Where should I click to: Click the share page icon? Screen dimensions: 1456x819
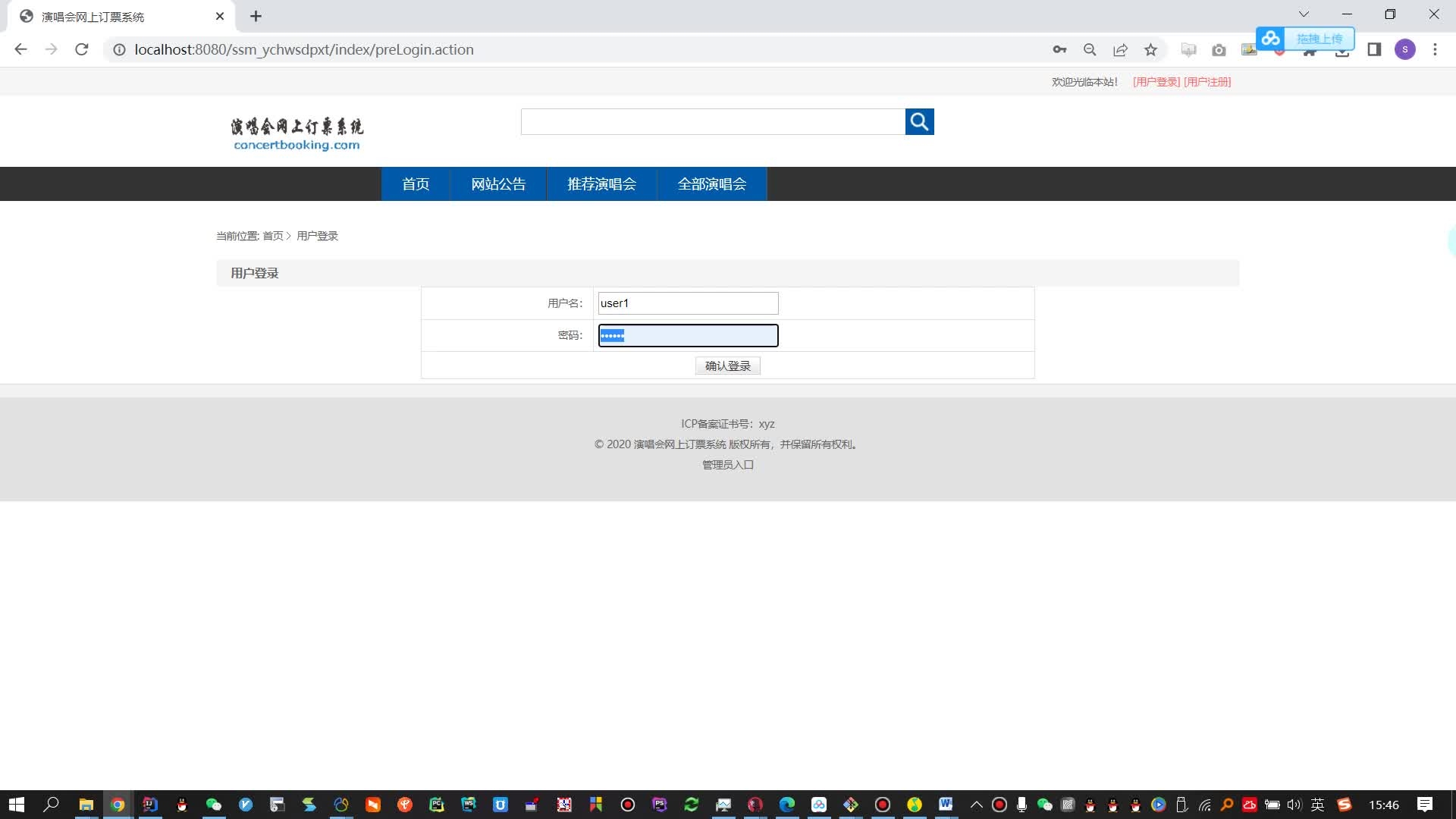click(x=1120, y=49)
